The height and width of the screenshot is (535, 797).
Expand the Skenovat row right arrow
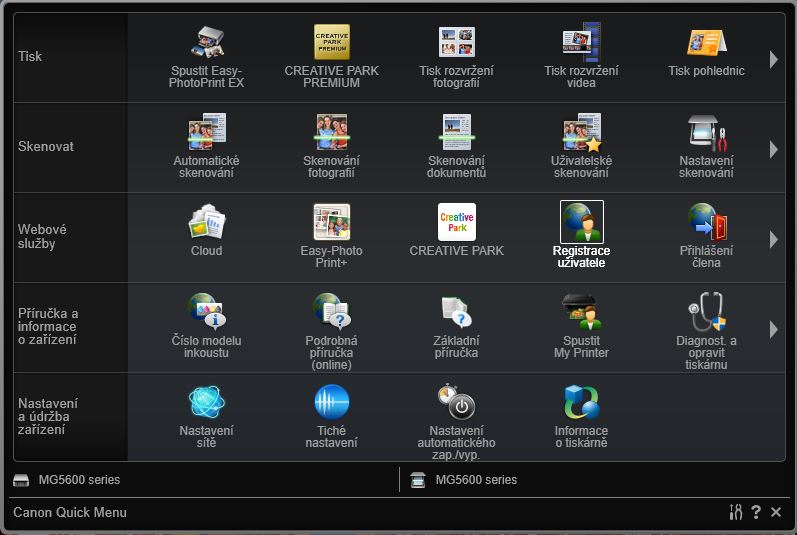click(x=773, y=149)
